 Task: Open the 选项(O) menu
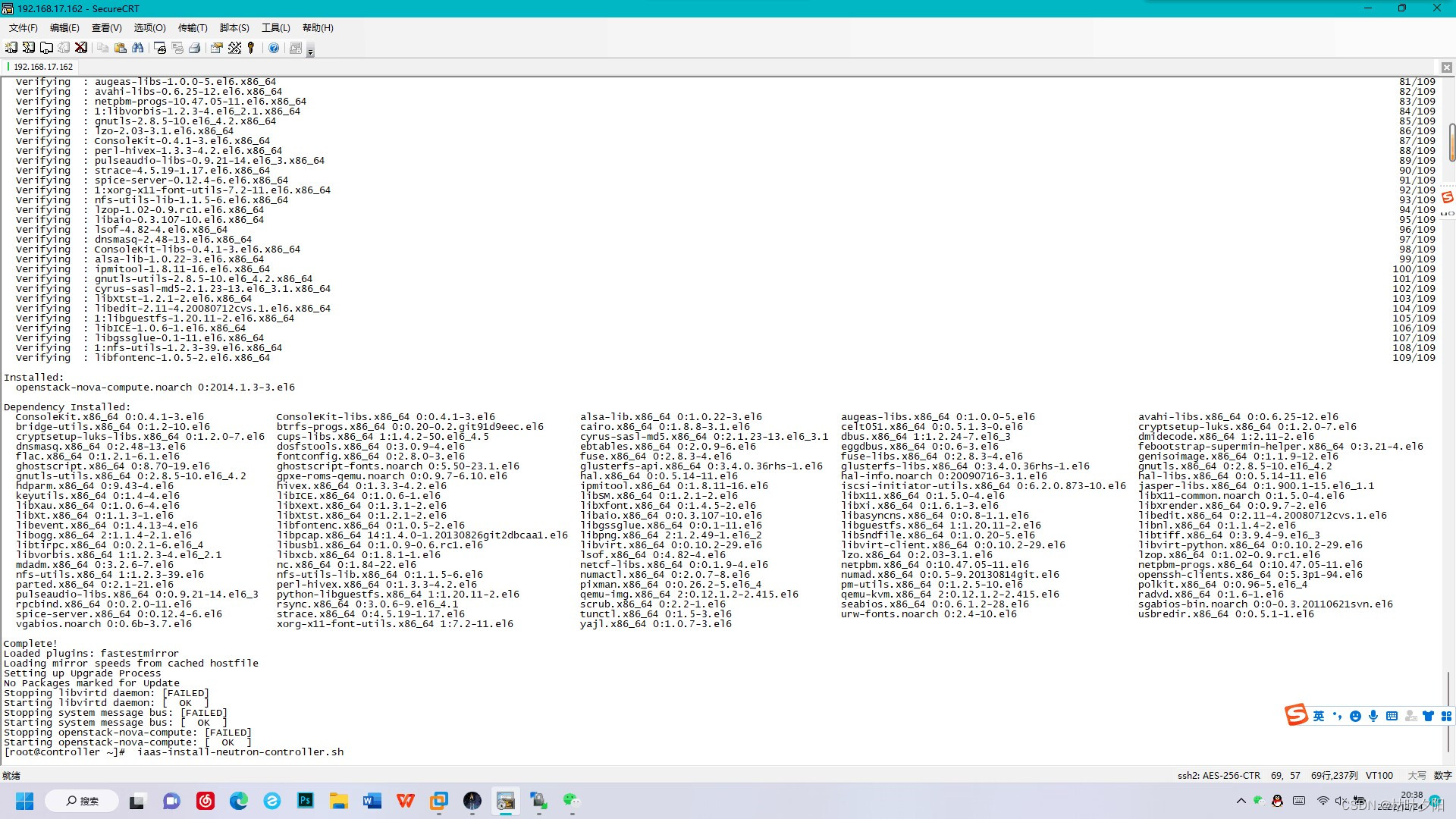click(x=149, y=28)
